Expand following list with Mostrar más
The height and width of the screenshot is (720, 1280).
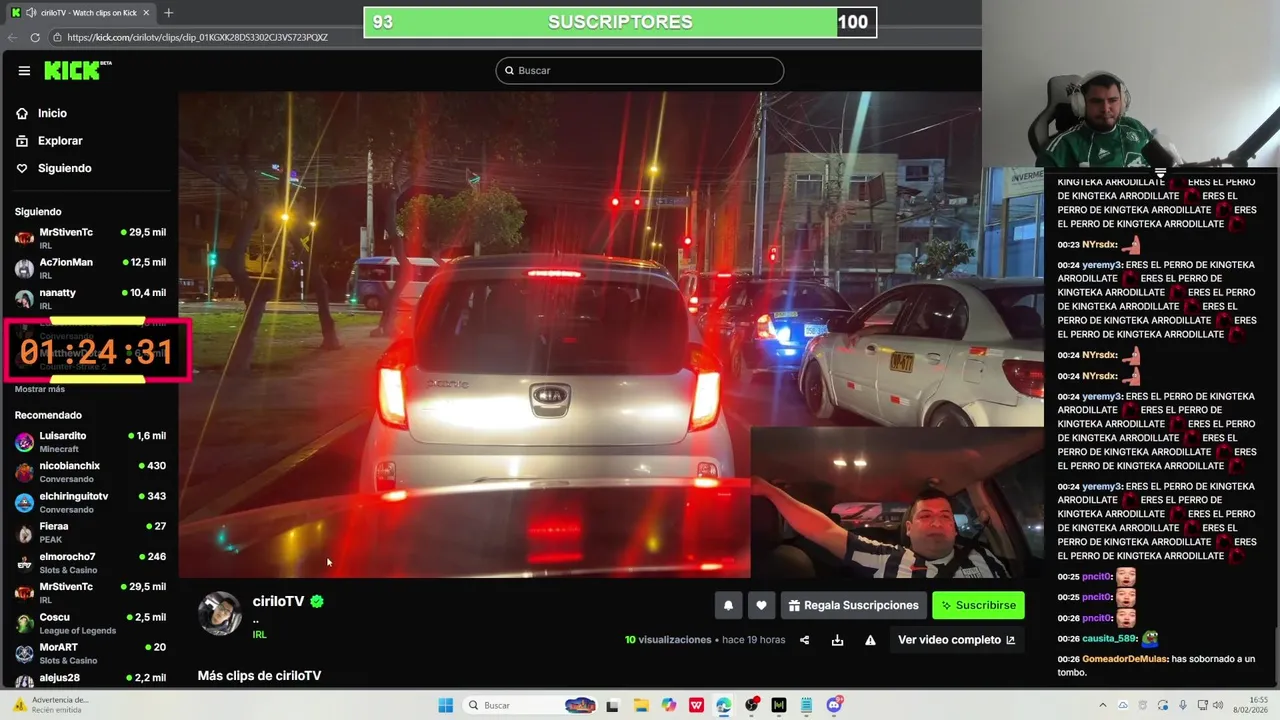pos(40,389)
